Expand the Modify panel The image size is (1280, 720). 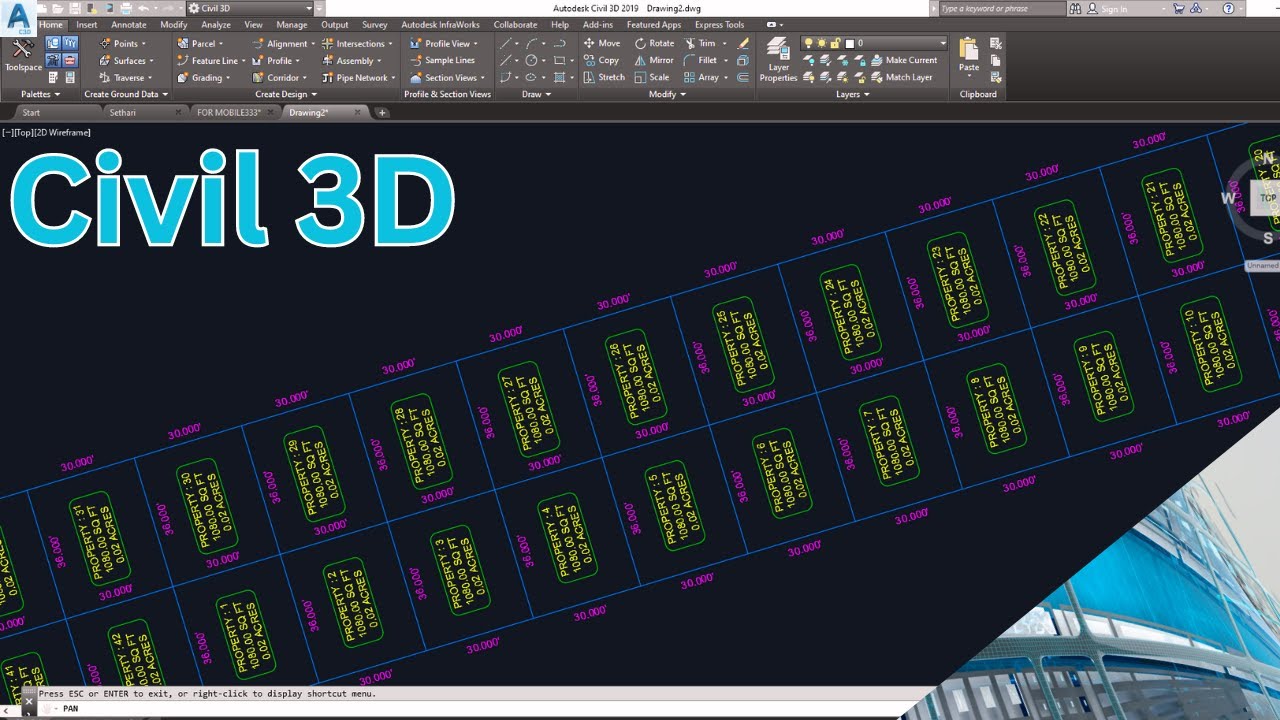[x=667, y=94]
